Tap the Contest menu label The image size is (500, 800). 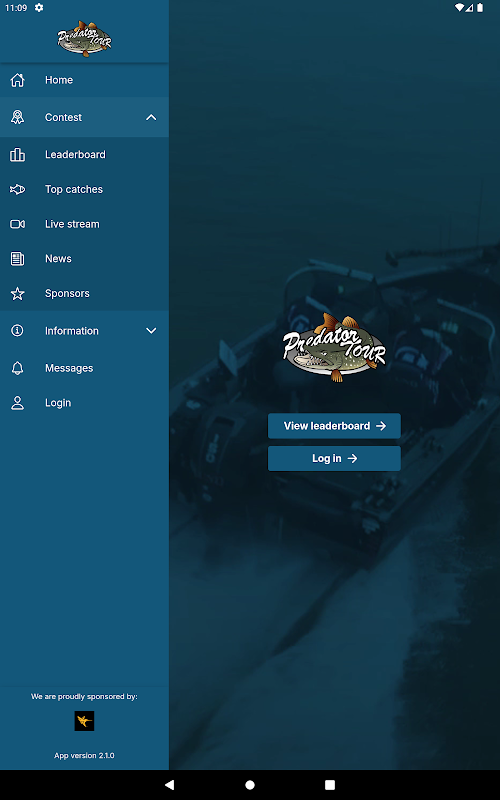63,117
